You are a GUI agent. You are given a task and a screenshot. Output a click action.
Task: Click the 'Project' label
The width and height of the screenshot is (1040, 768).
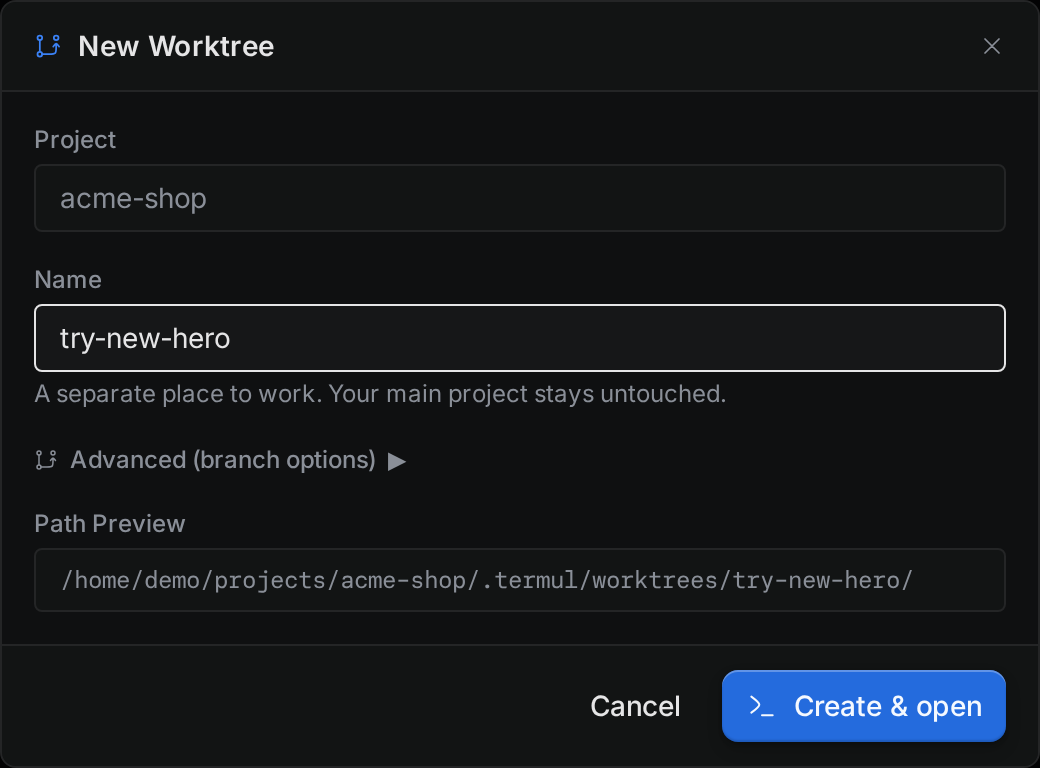pyautogui.click(x=75, y=140)
